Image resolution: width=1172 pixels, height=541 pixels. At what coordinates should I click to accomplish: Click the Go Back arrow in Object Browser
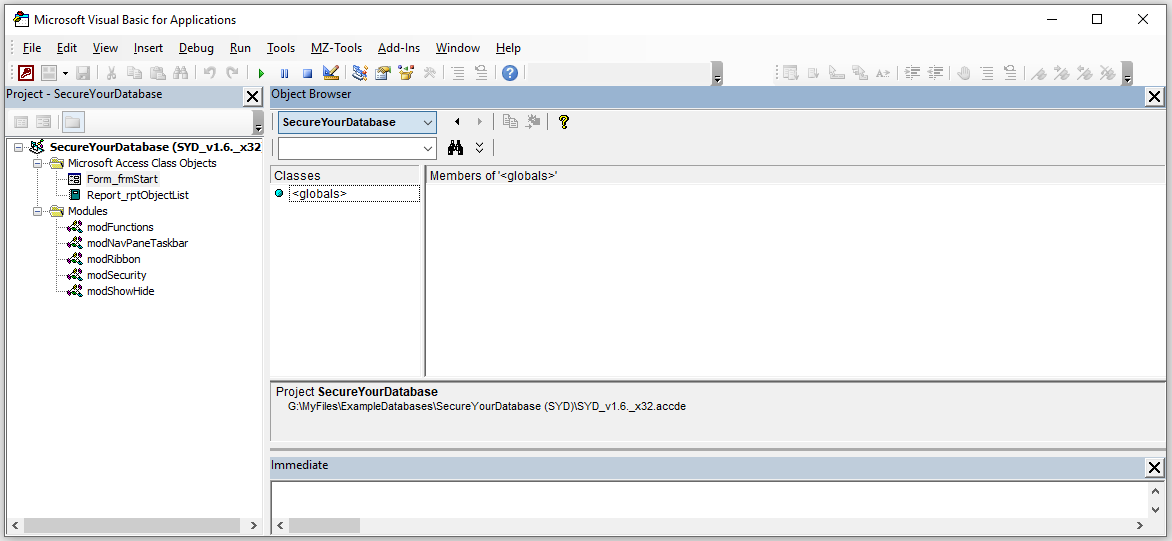click(457, 122)
